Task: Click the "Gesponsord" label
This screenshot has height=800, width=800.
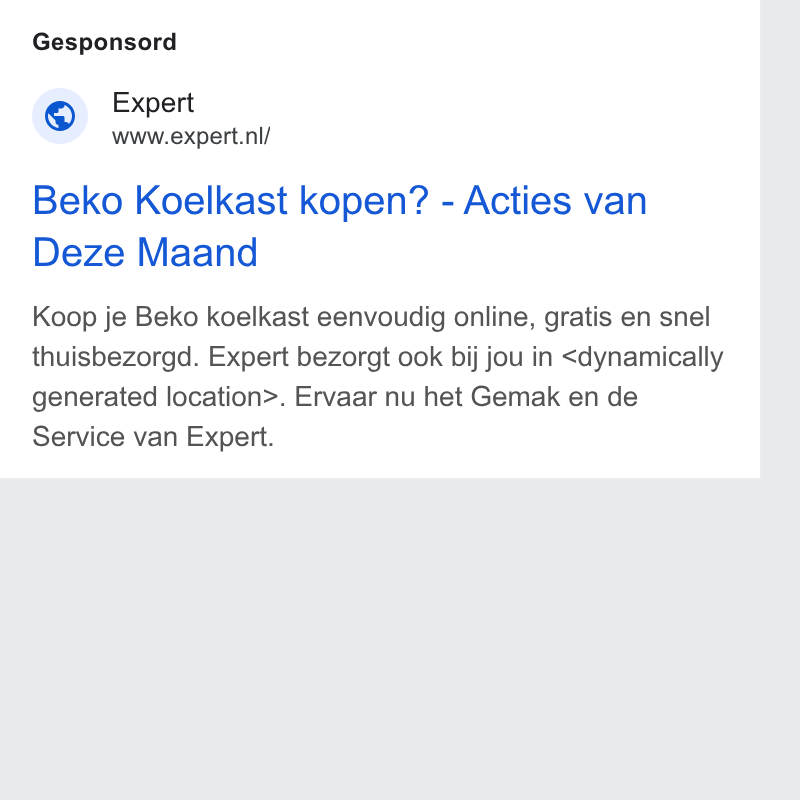Action: point(105,42)
